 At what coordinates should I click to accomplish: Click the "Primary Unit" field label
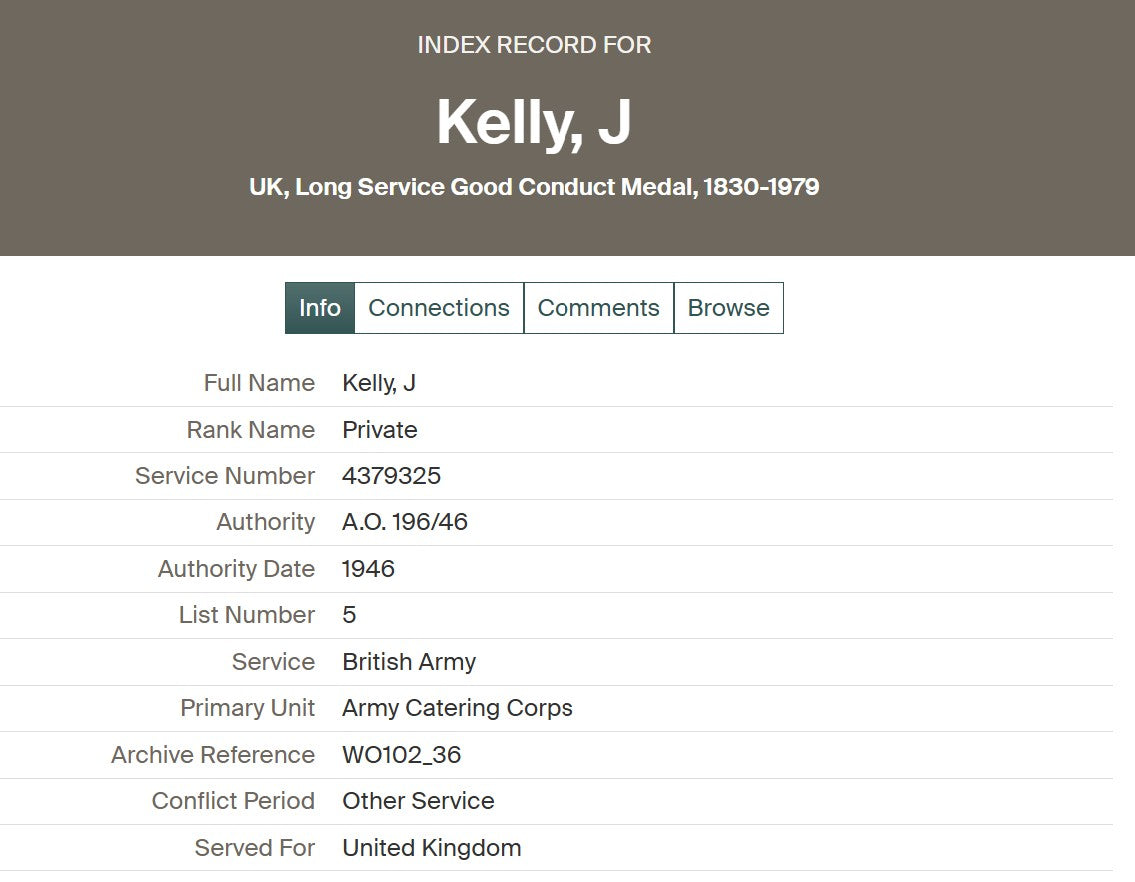247,708
